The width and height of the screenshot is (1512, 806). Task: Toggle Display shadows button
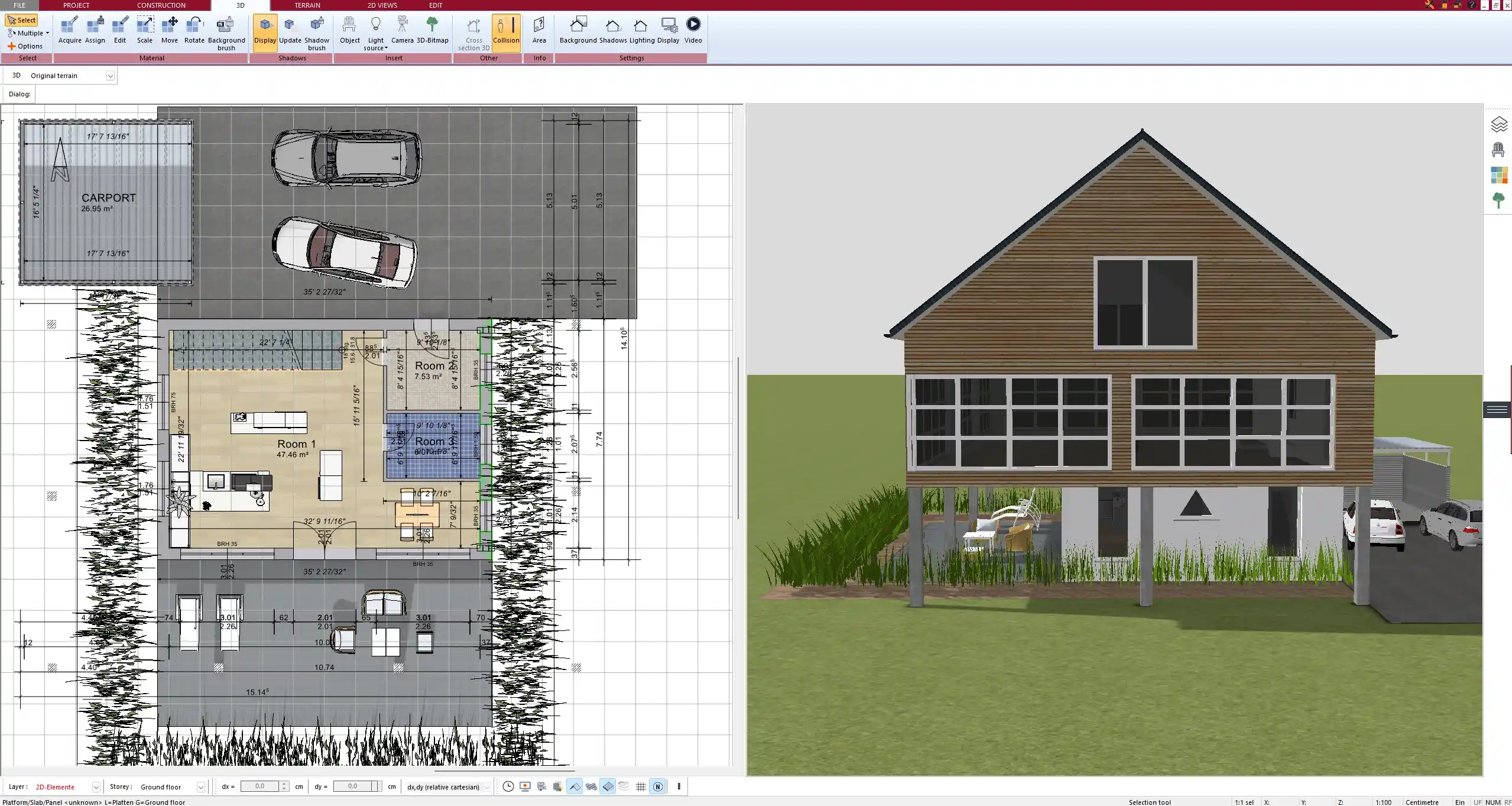265,33
